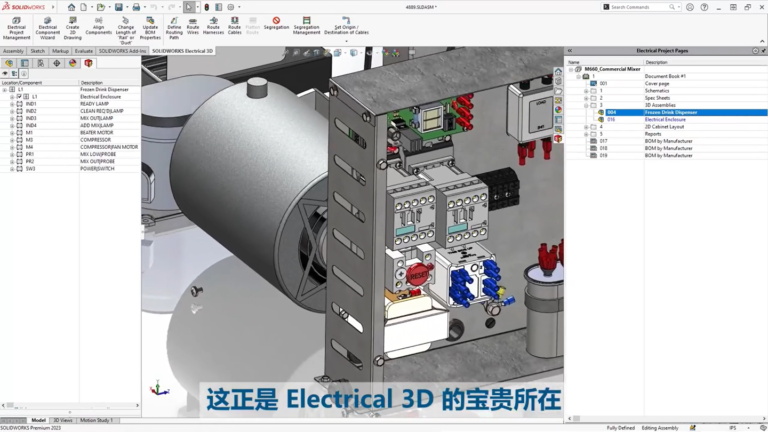Collapse the M660_Commercial Mixer project node
Viewport: 768px width, 432px height.
click(571, 69)
